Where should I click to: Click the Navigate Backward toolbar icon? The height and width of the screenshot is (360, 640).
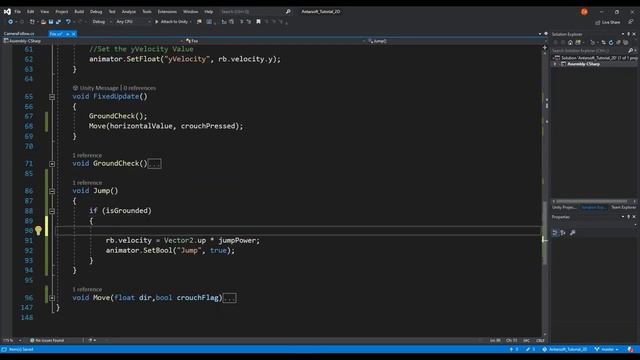pyautogui.click(x=10, y=22)
